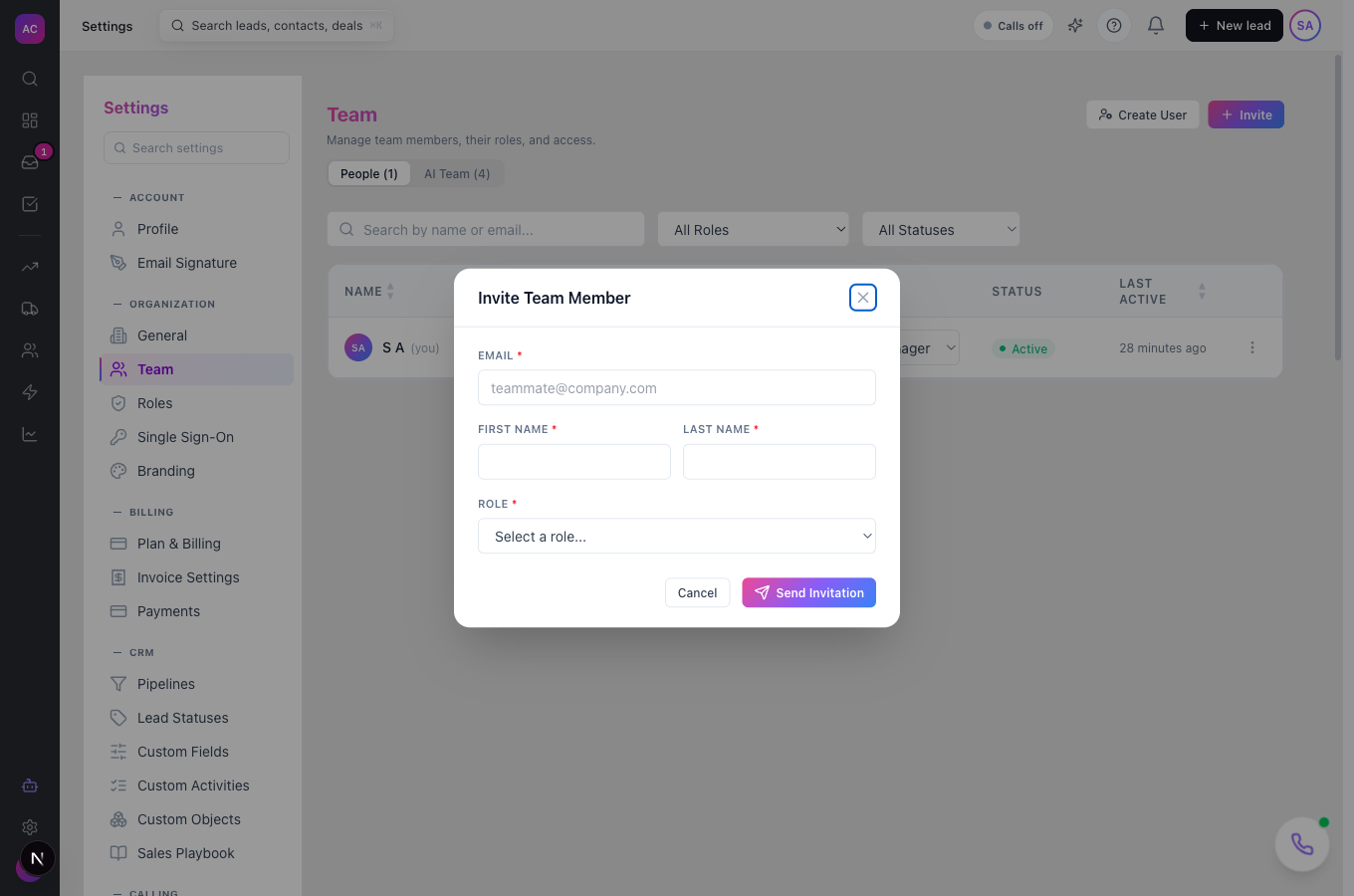1354x896 pixels.
Task: Open the role dropdown in S A's row
Action: click(x=928, y=347)
